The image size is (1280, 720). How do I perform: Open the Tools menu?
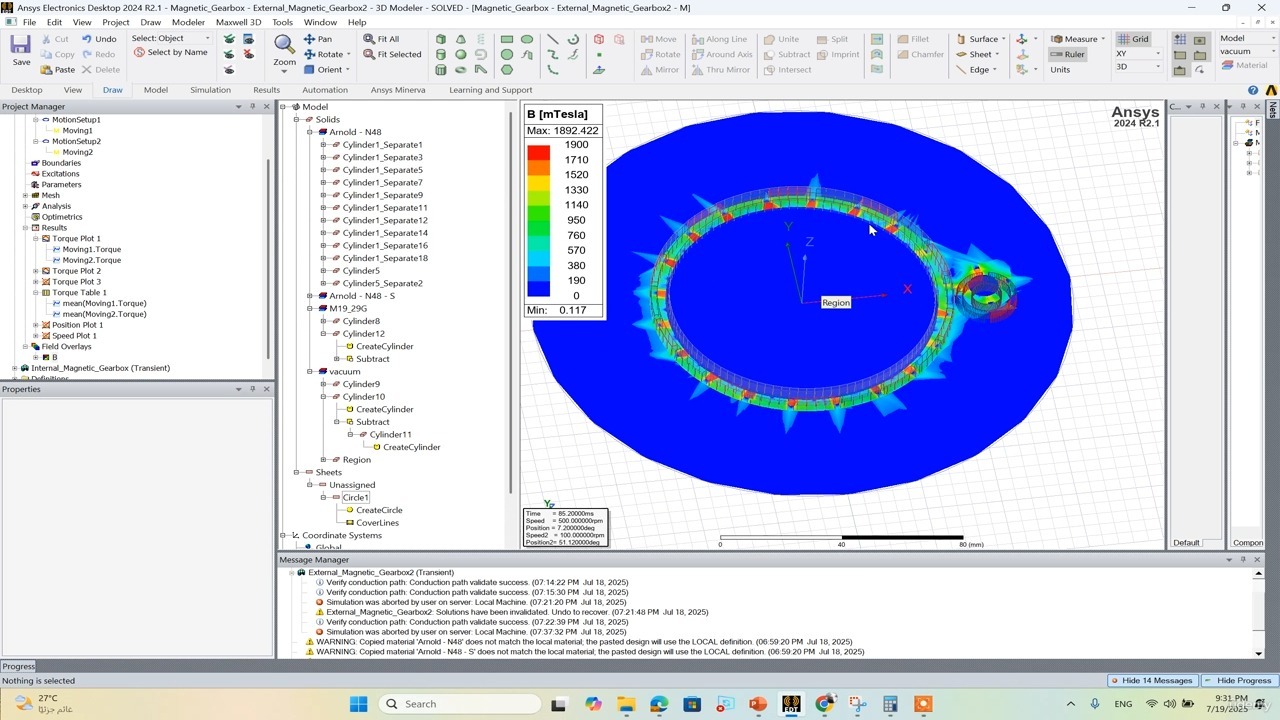[283, 22]
